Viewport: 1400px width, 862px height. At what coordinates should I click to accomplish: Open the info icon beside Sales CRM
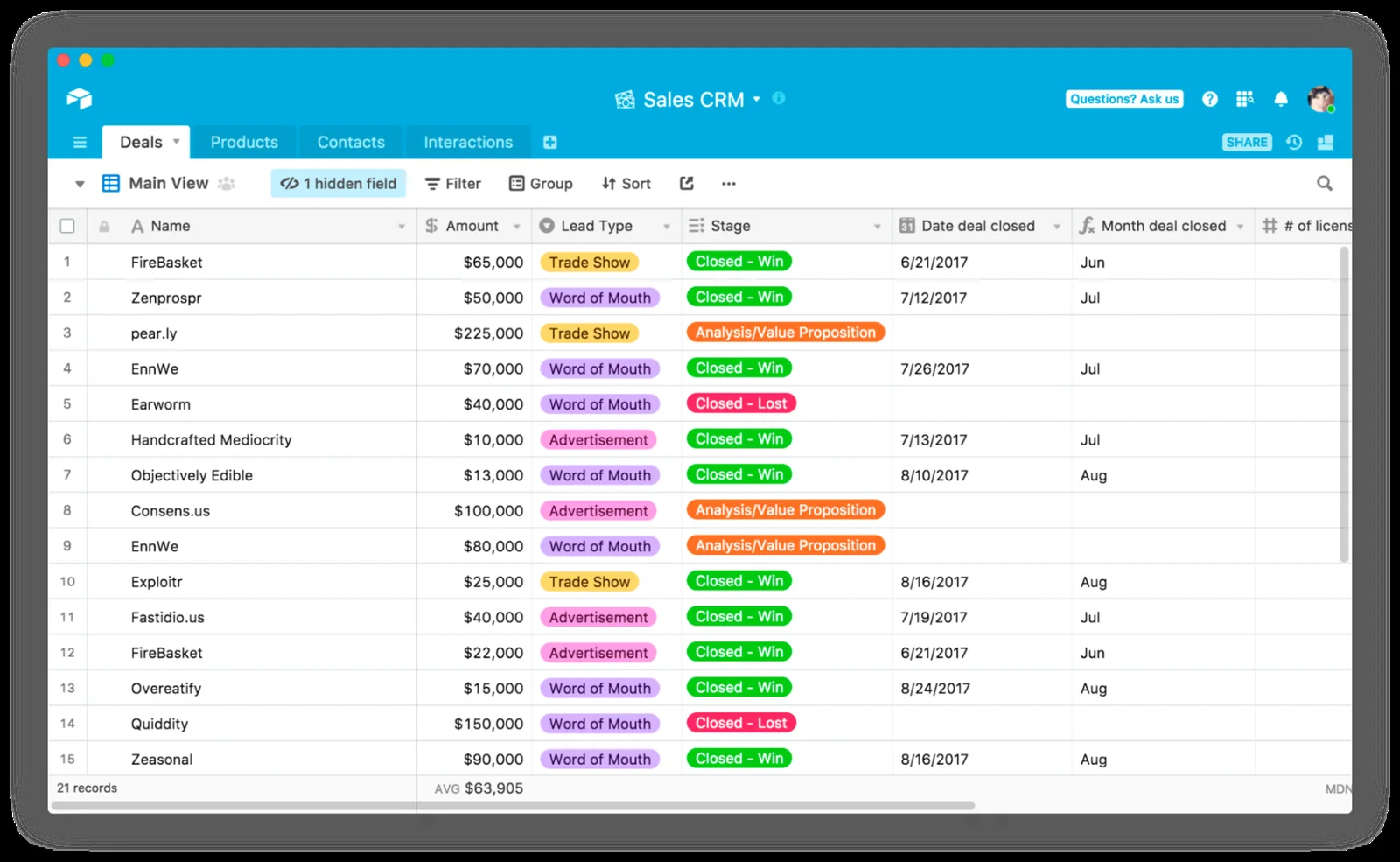[779, 98]
